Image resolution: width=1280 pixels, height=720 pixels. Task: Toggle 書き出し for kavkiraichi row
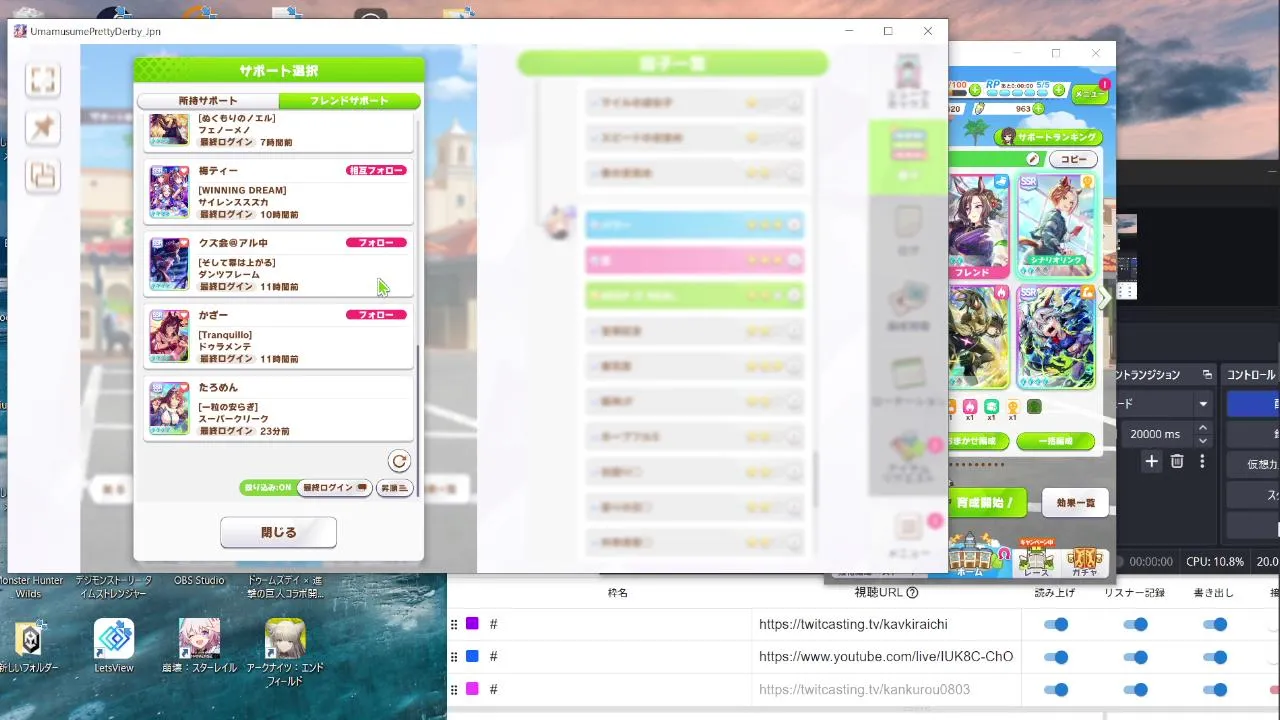[1215, 624]
